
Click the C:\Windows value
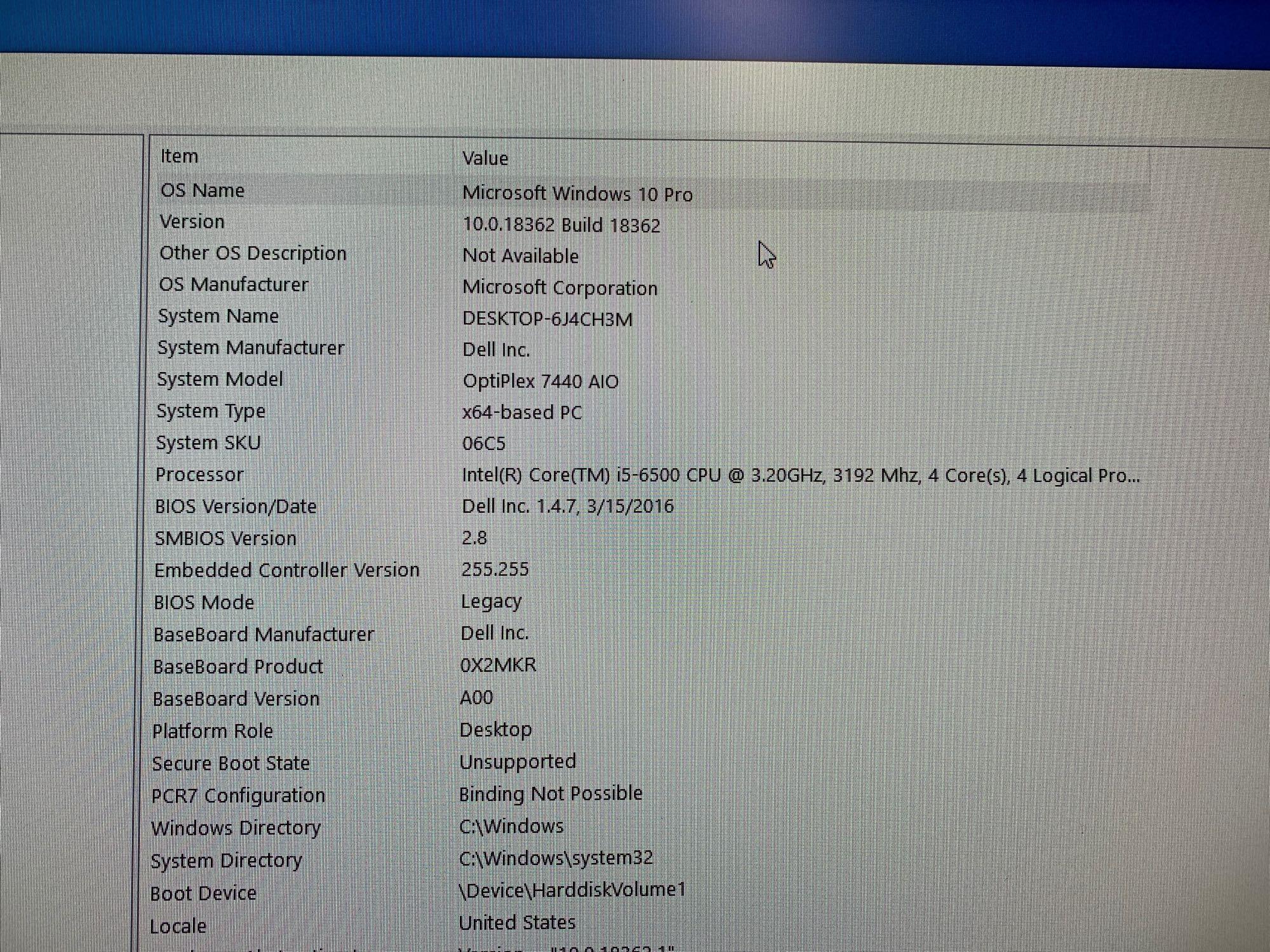pos(512,826)
